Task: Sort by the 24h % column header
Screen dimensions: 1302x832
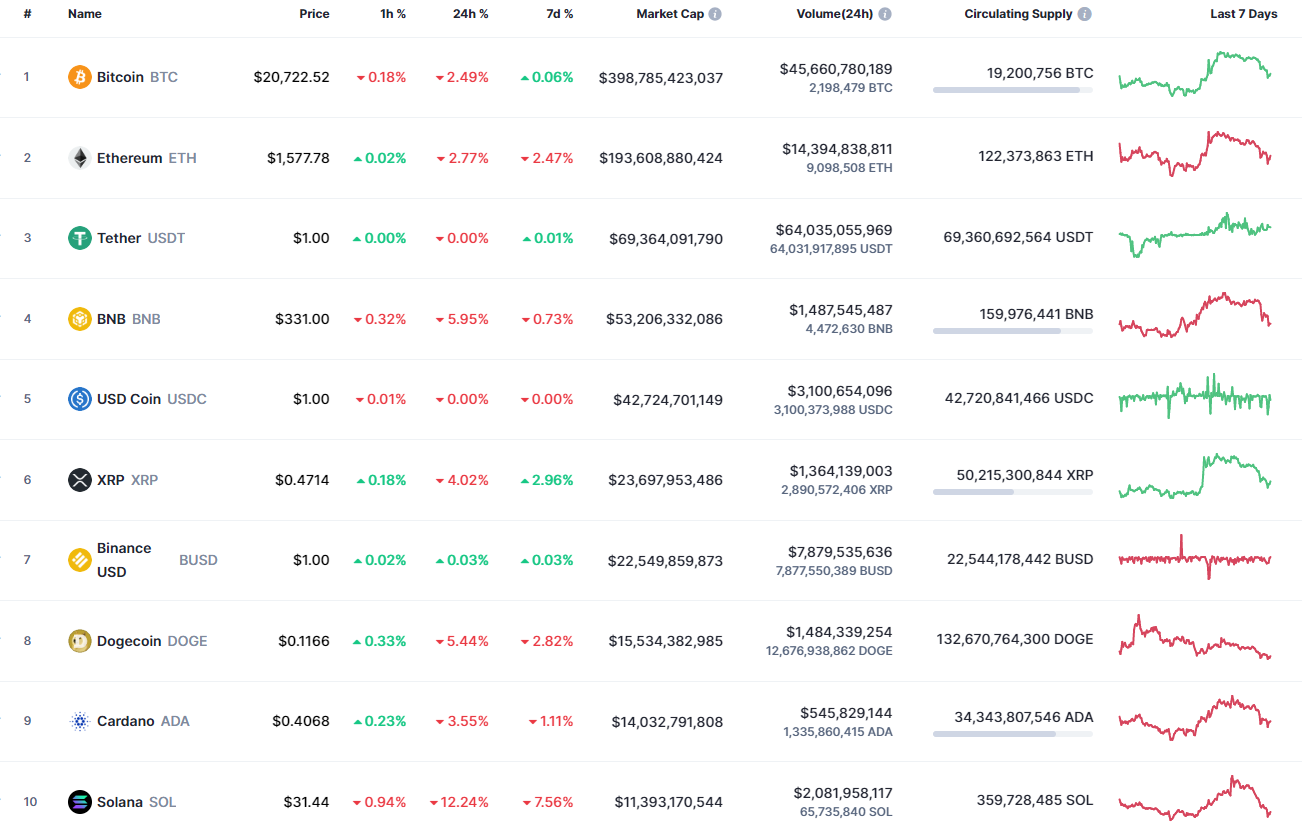Action: click(470, 14)
